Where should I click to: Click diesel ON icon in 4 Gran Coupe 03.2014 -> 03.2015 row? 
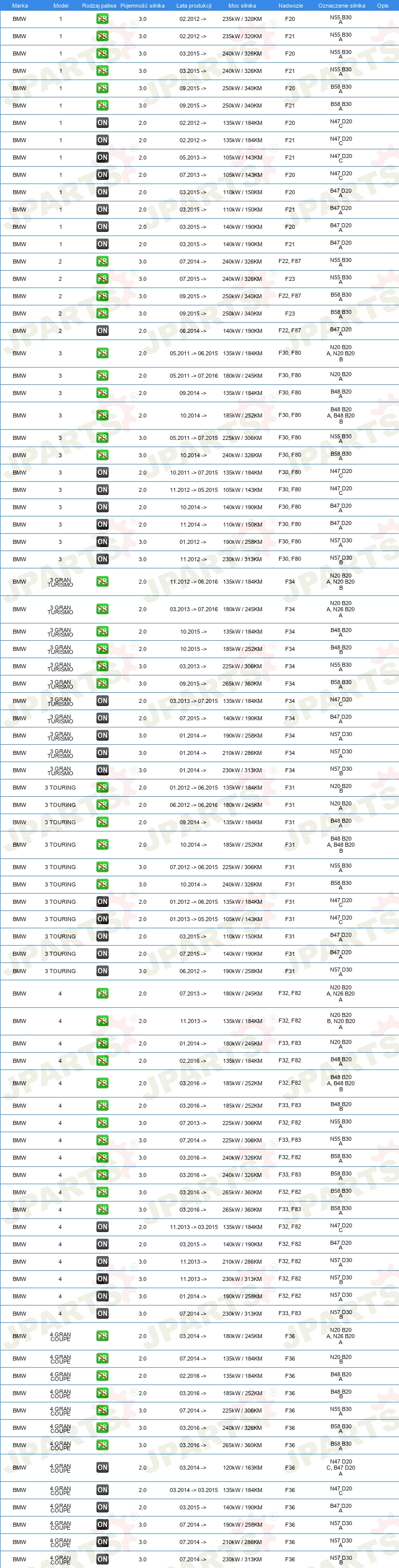(103, 1490)
